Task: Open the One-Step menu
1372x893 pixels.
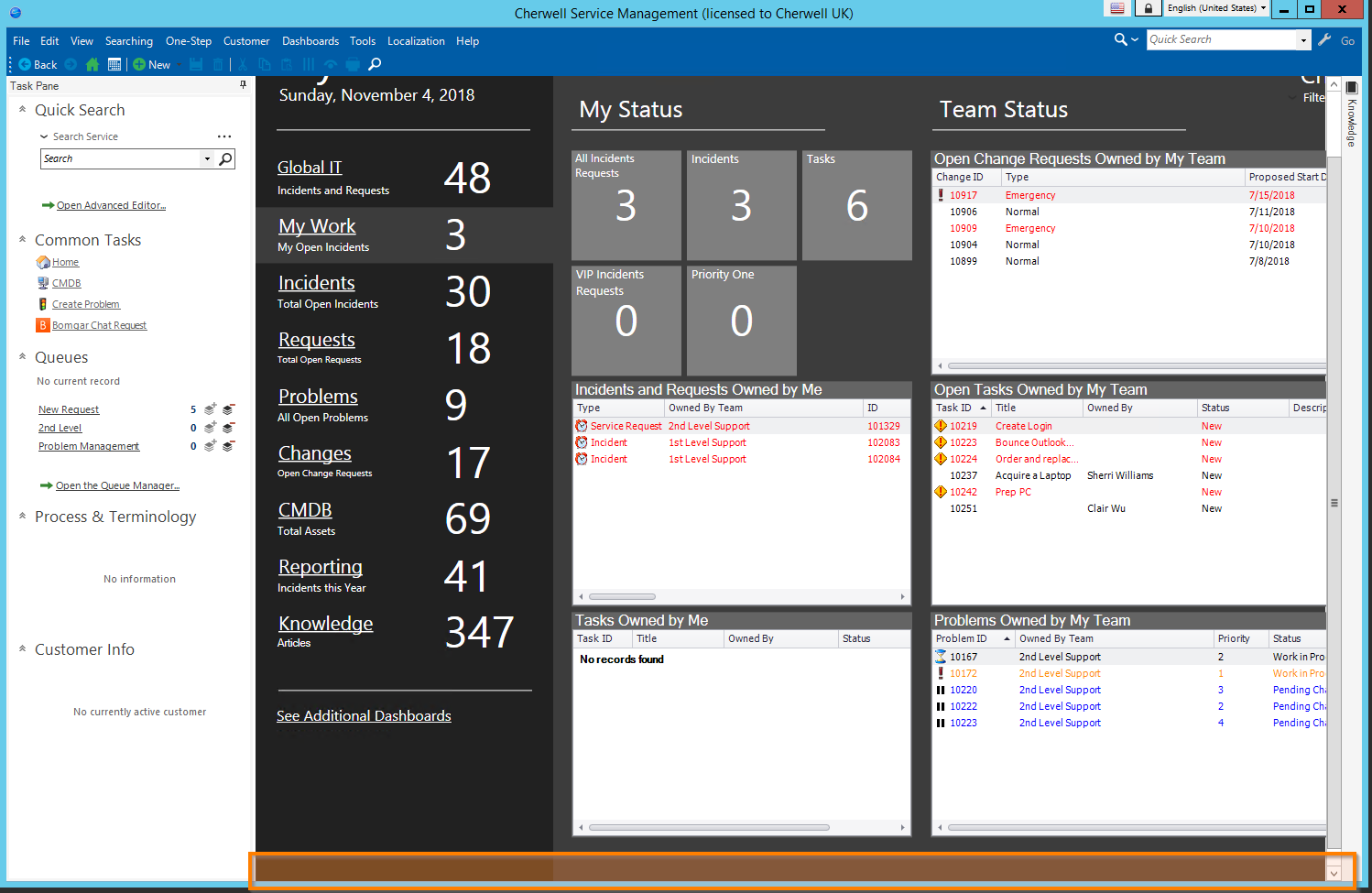Action: (188, 41)
